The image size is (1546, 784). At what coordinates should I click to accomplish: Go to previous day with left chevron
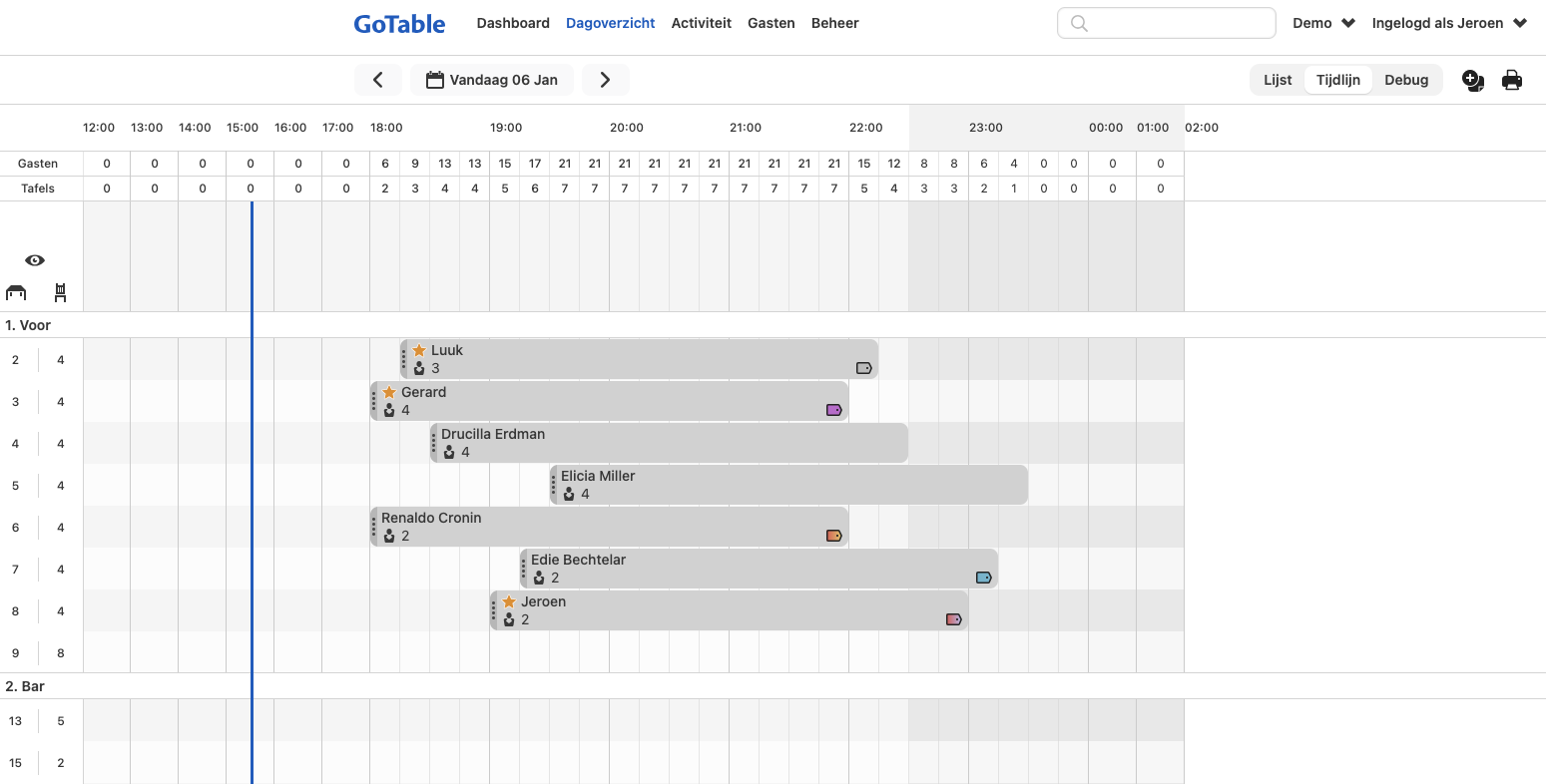[378, 80]
